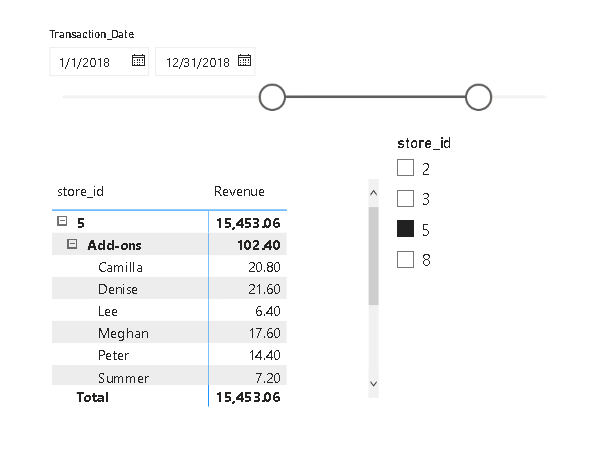589x450 pixels.
Task: Click Camilla's revenue value 20.80
Action: [x=264, y=267]
